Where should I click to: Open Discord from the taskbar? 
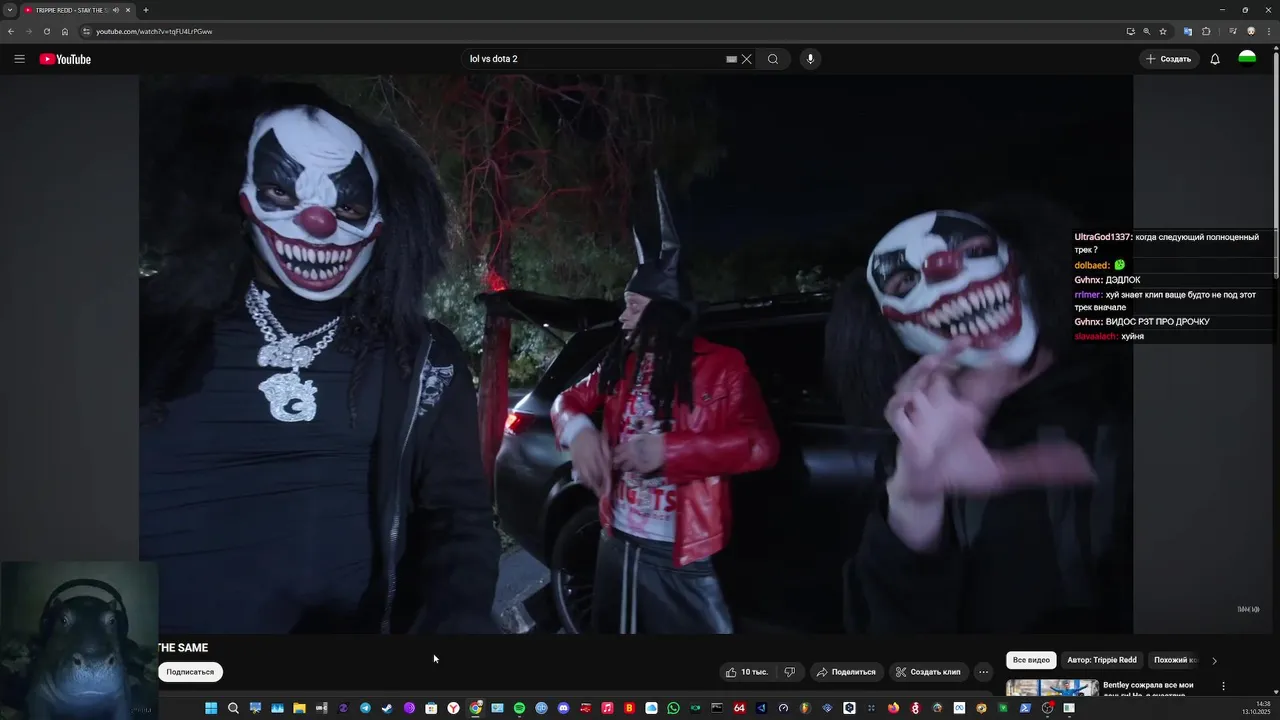(x=563, y=708)
